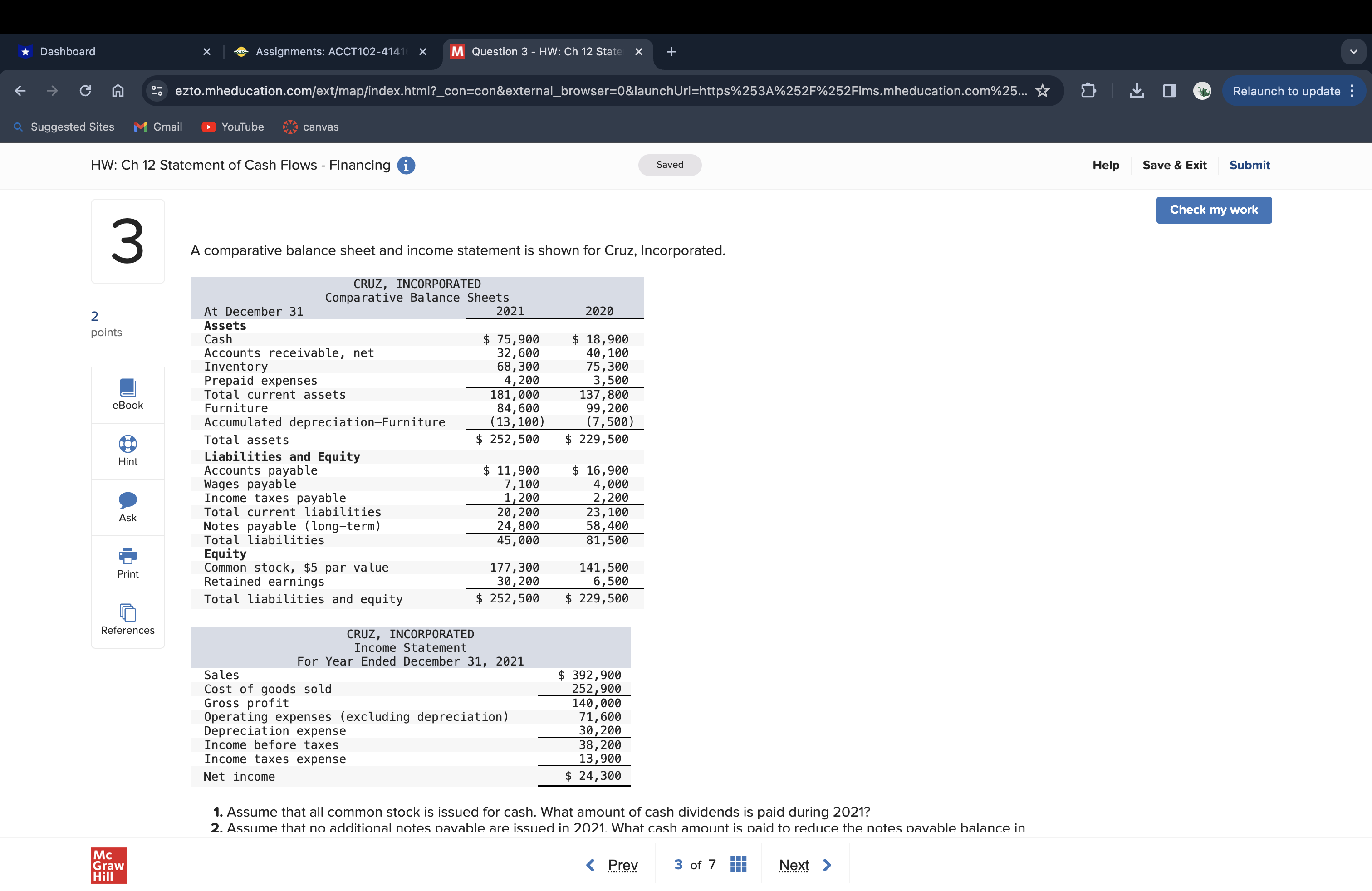Click the info icon next to assignment title
The image size is (1372, 891).
tap(407, 166)
